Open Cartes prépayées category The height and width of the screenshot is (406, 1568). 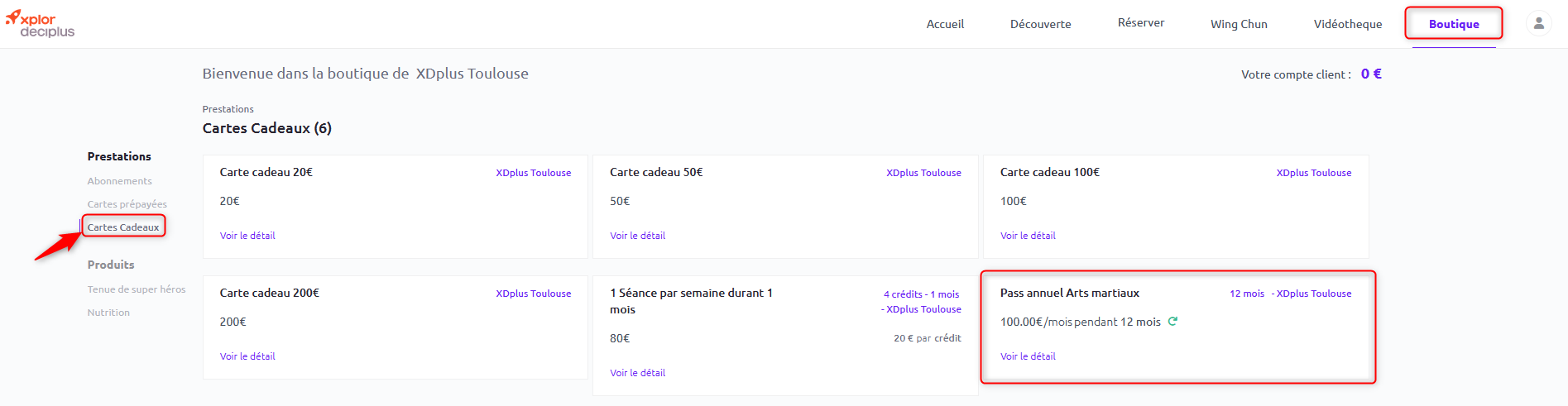127,204
